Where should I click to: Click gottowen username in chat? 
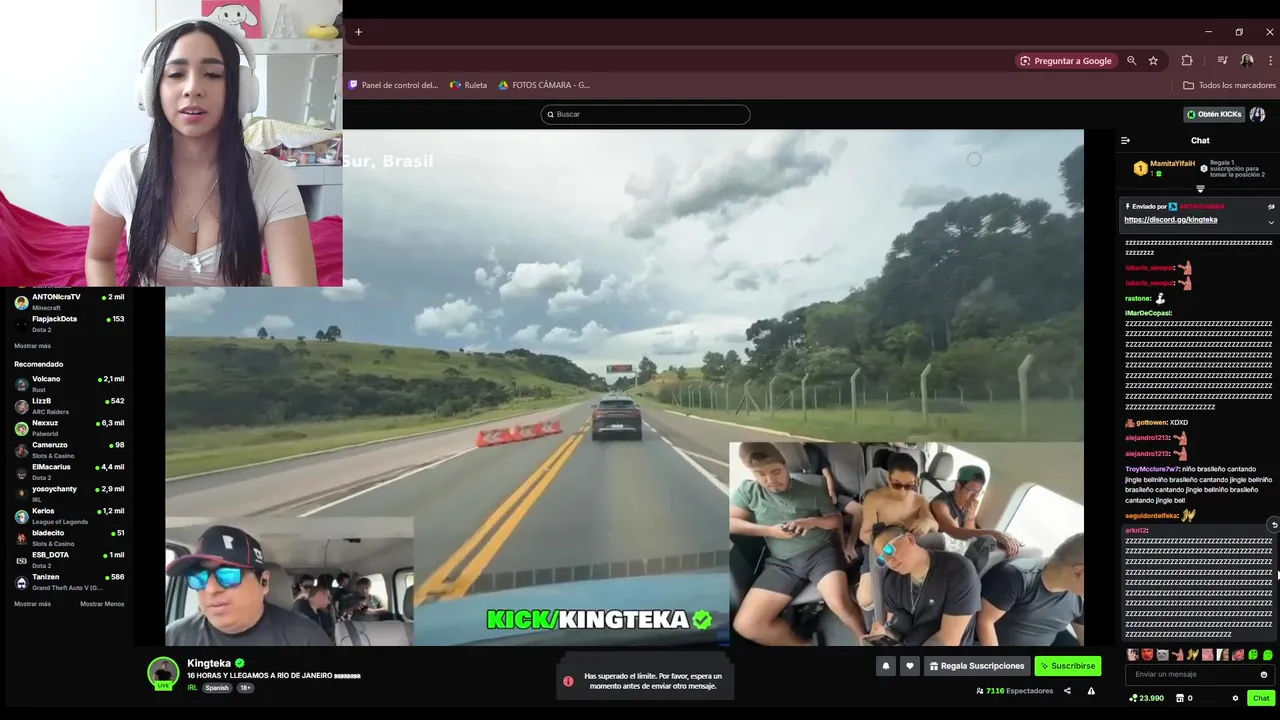click(x=1151, y=423)
